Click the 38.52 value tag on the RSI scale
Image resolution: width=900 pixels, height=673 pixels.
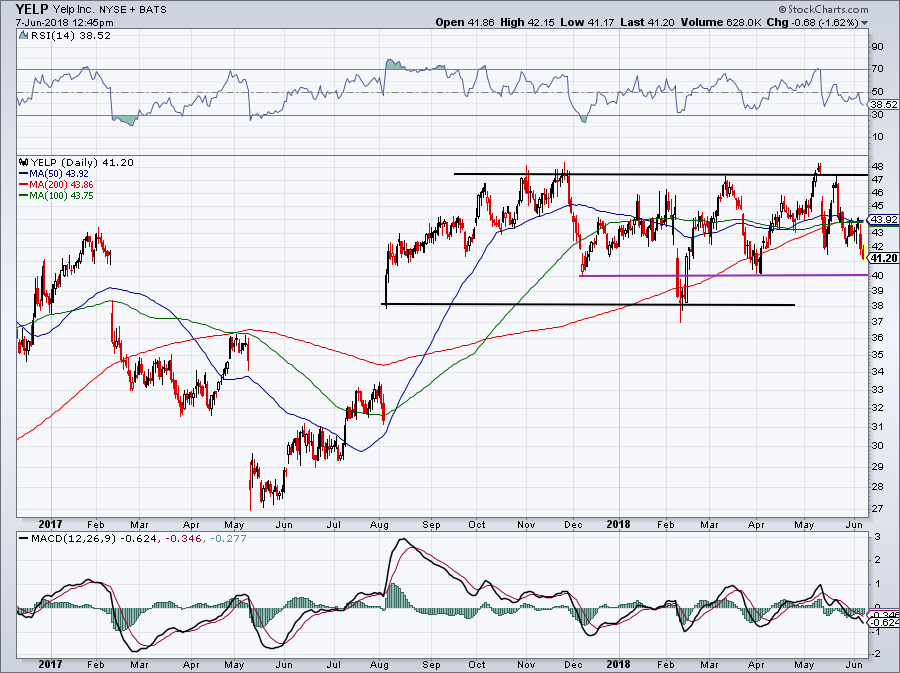[x=883, y=104]
